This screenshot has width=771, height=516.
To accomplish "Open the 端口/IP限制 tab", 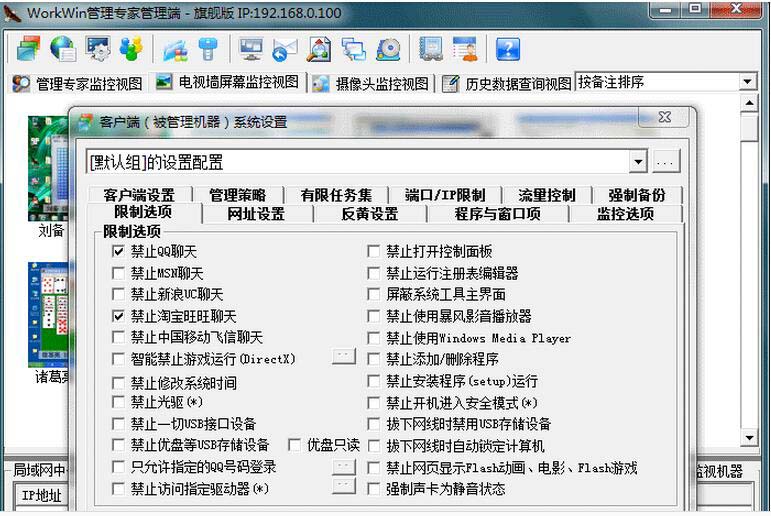I will [x=445, y=195].
